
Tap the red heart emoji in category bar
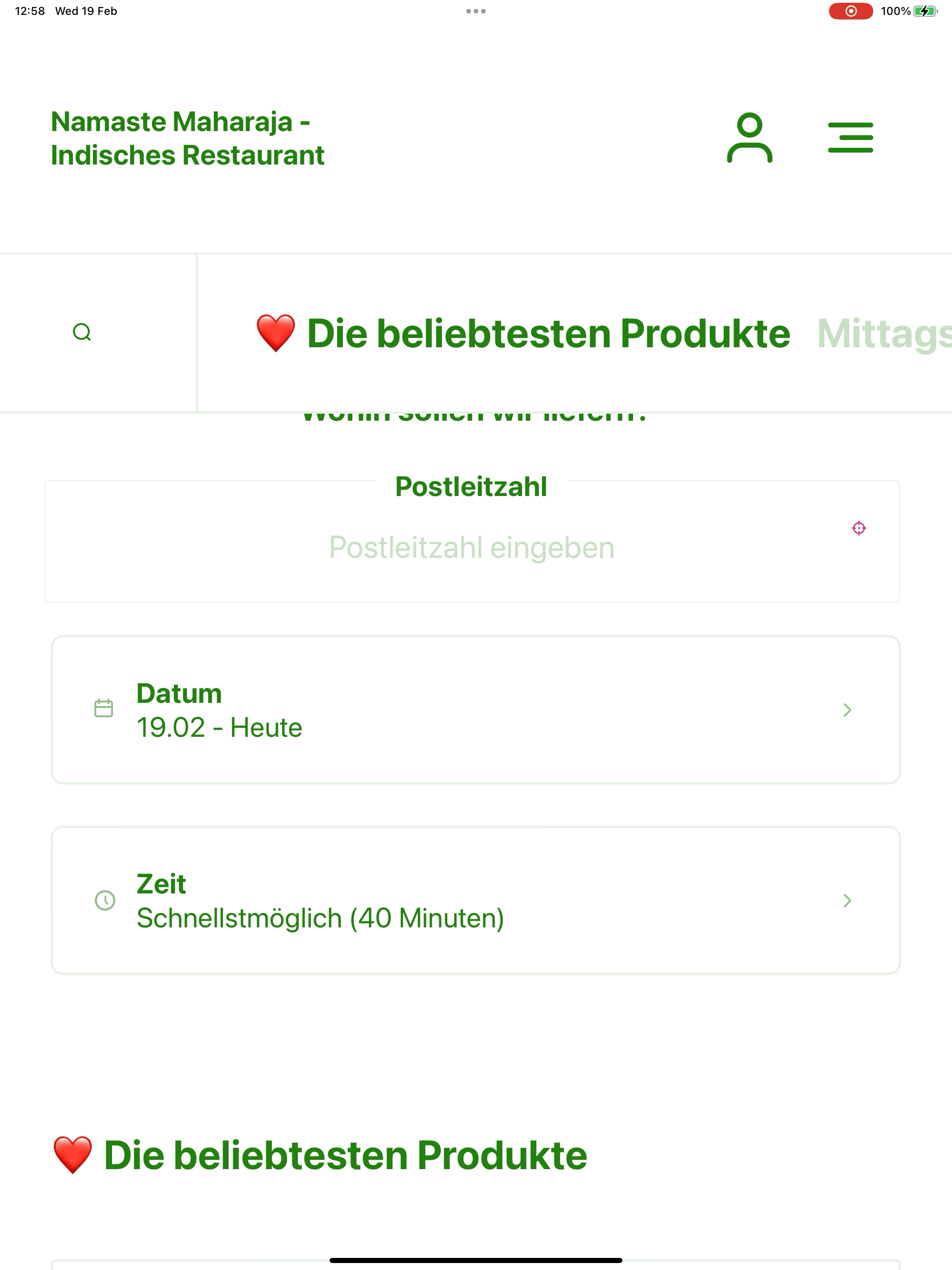[x=276, y=334]
